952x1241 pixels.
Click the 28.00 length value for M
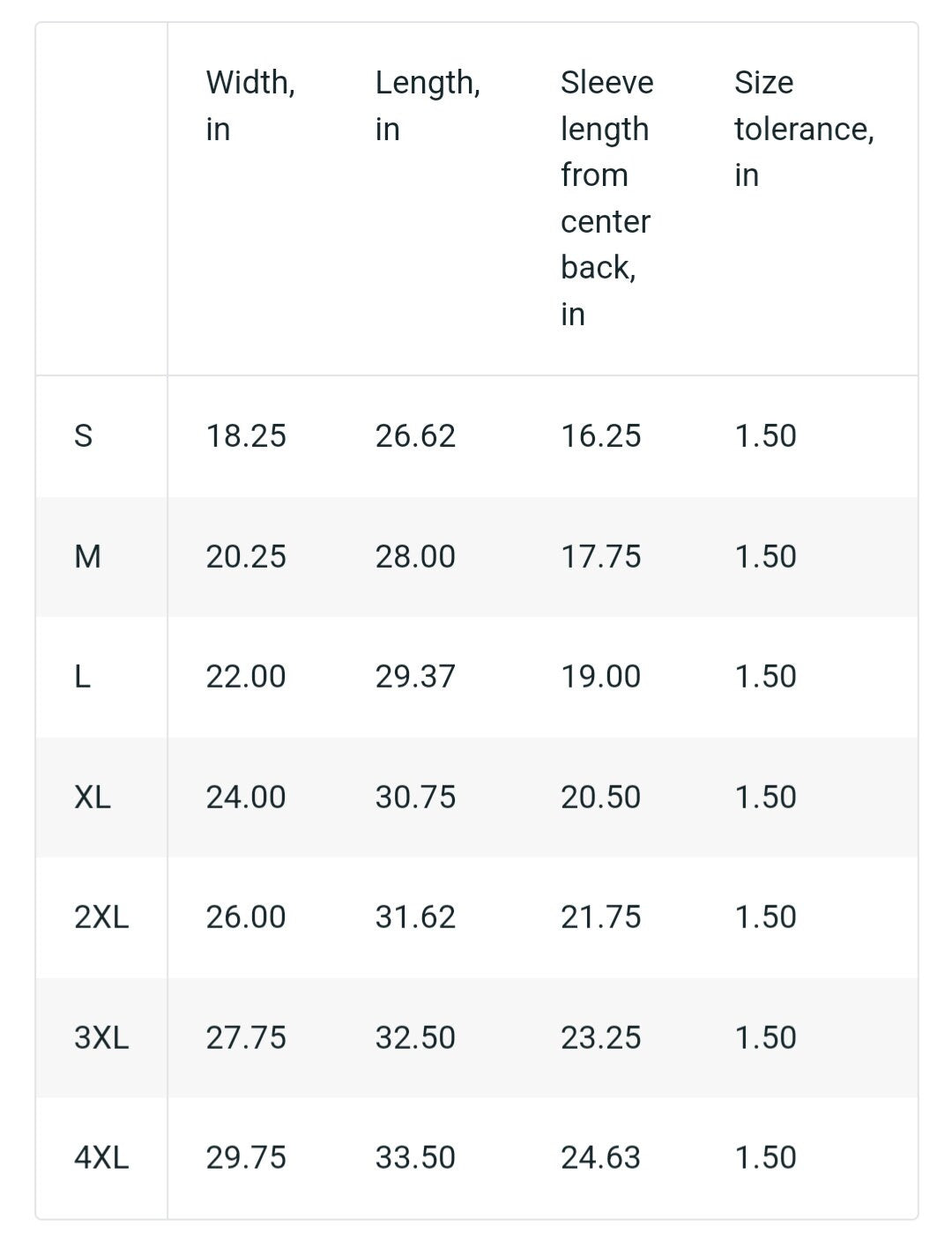415,556
